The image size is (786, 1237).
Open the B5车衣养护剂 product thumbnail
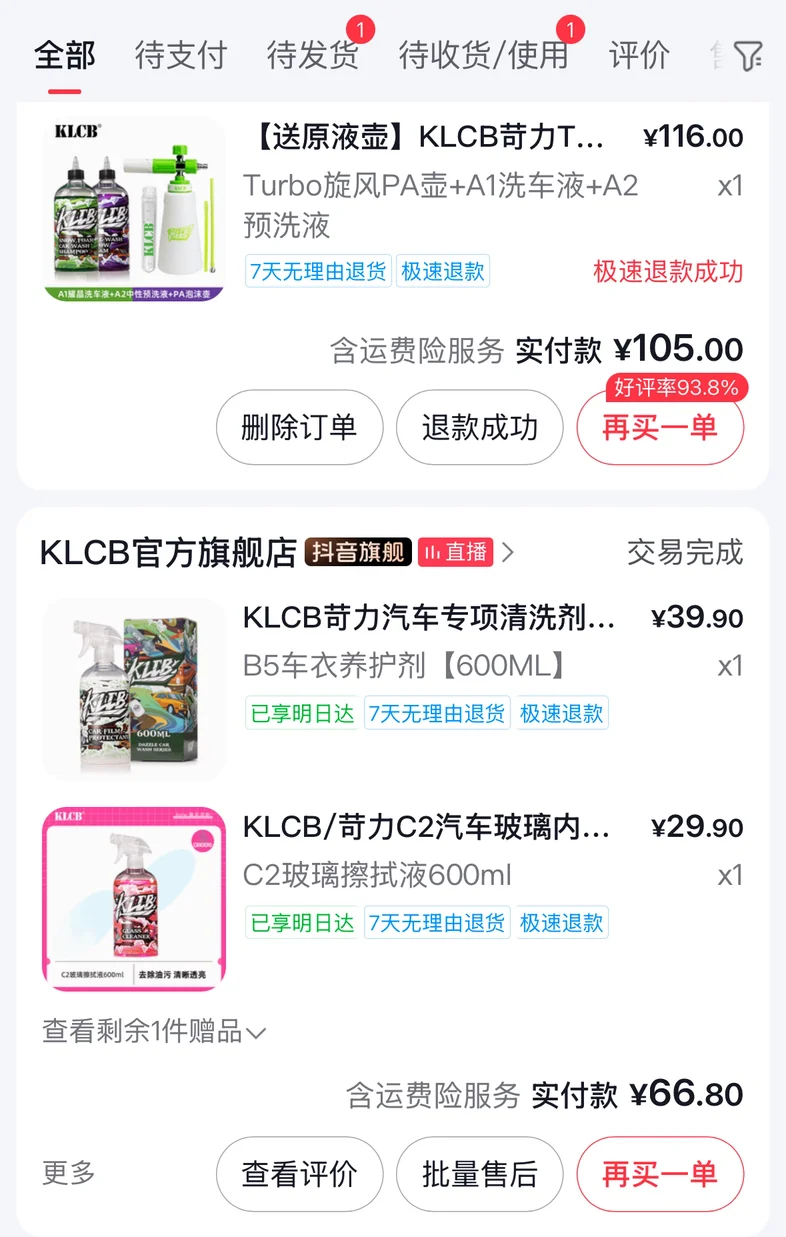[134, 689]
